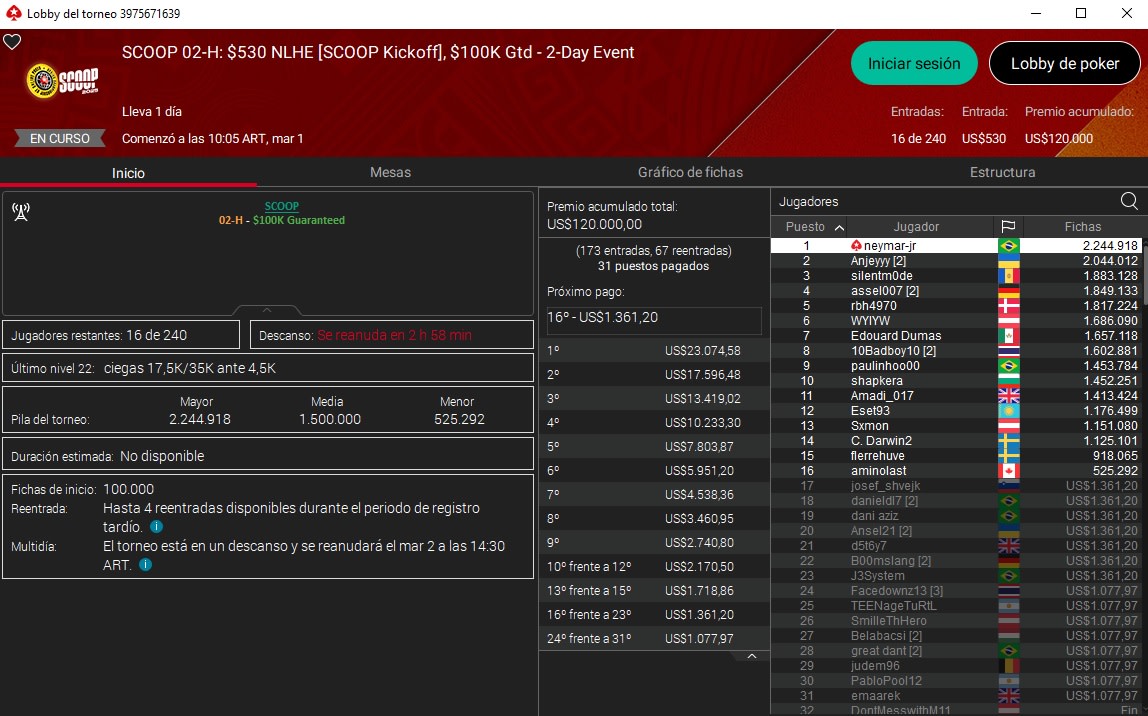Viewport: 1148px width, 716px height.
Task: Click aminolast's chip count 525.292
Action: pyautogui.click(x=1111, y=471)
